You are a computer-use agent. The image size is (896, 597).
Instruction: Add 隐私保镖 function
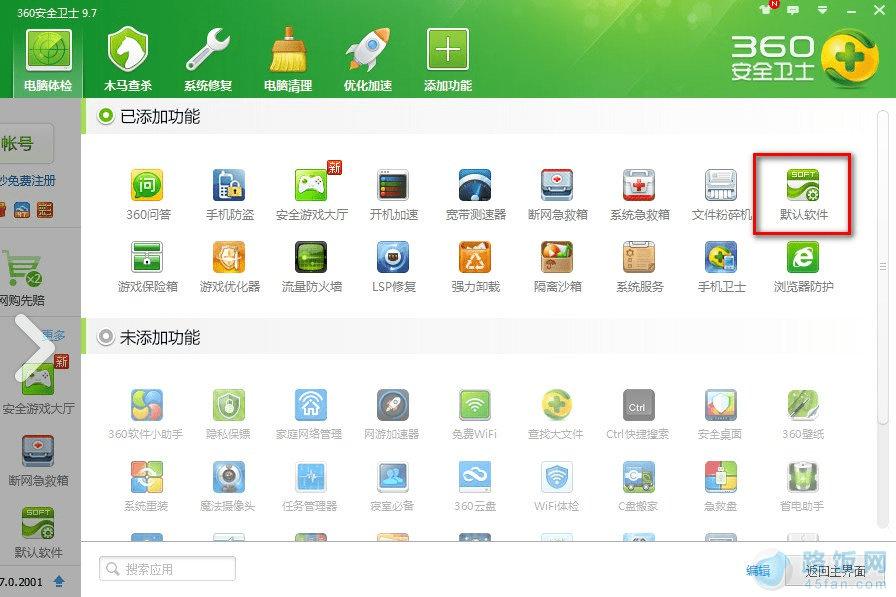point(229,414)
